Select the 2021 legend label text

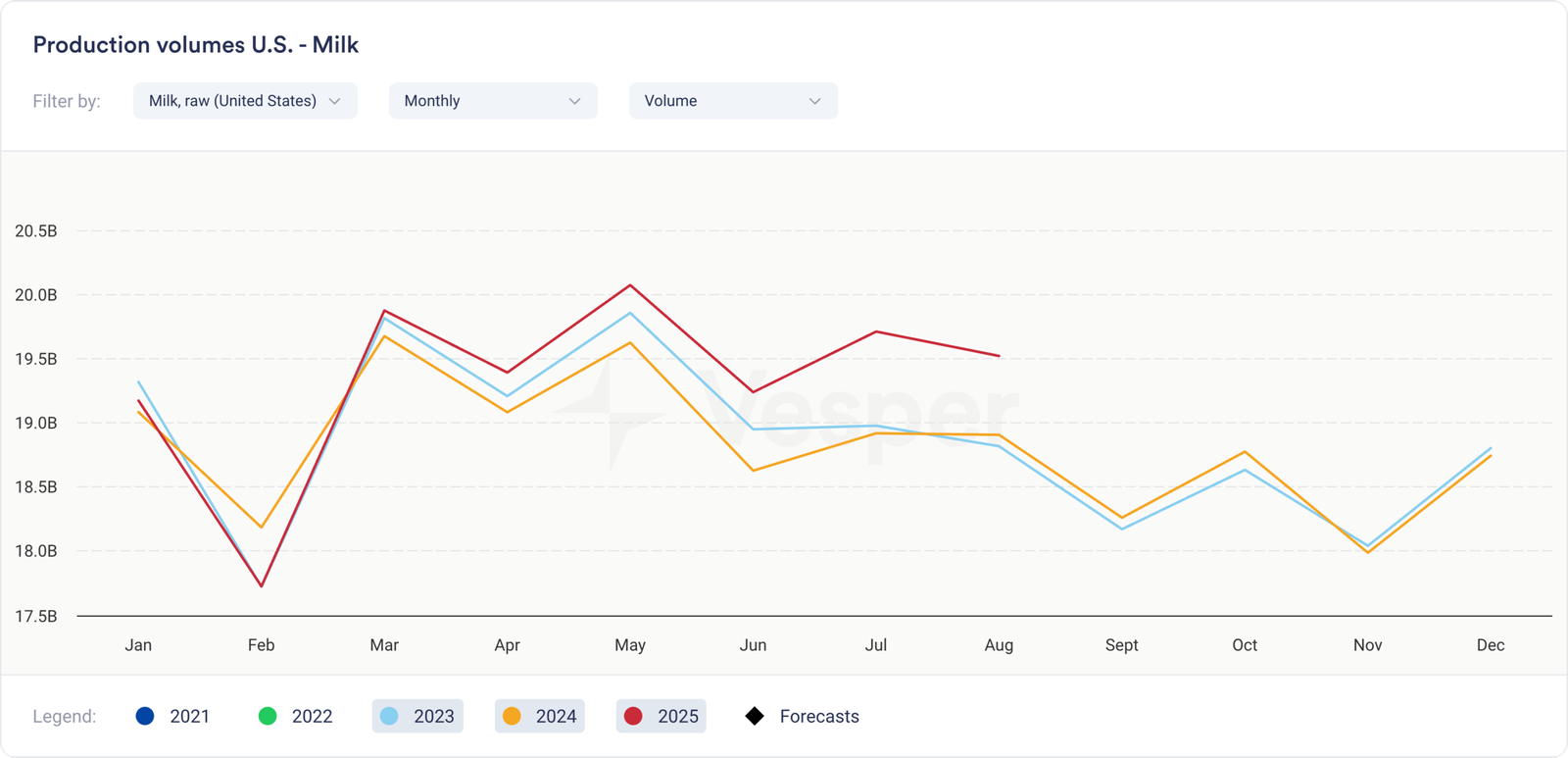[x=189, y=716]
